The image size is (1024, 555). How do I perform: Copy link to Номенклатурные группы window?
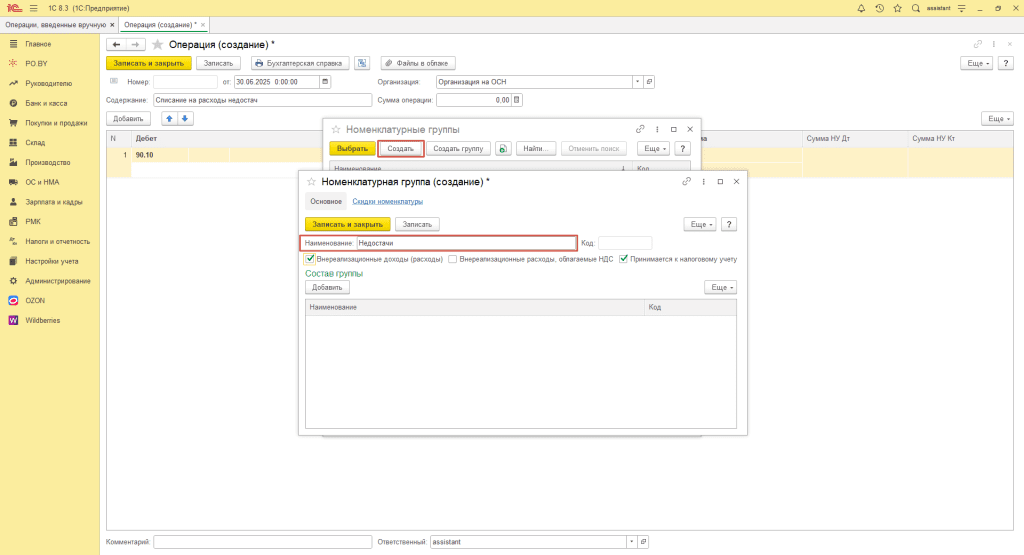tap(640, 129)
